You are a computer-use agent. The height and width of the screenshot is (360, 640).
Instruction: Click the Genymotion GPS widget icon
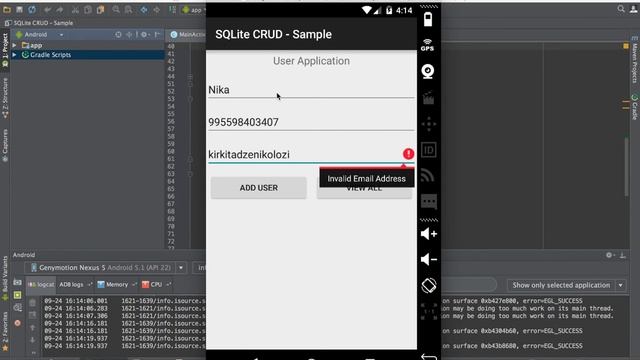[428, 45]
